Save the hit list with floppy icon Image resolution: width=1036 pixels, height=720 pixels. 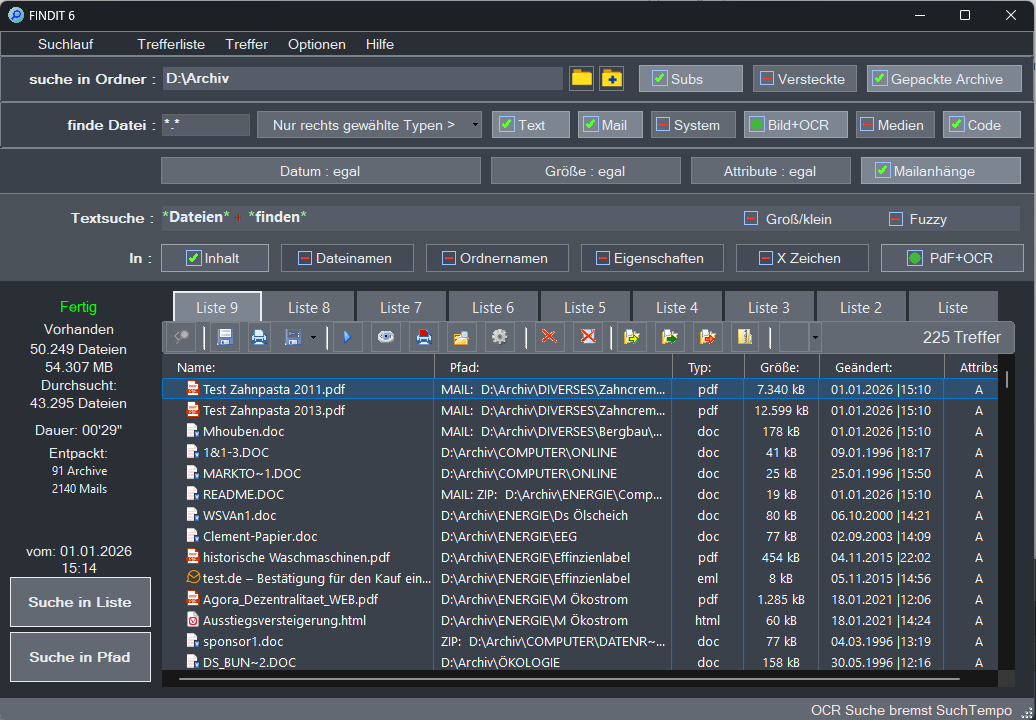[x=226, y=337]
